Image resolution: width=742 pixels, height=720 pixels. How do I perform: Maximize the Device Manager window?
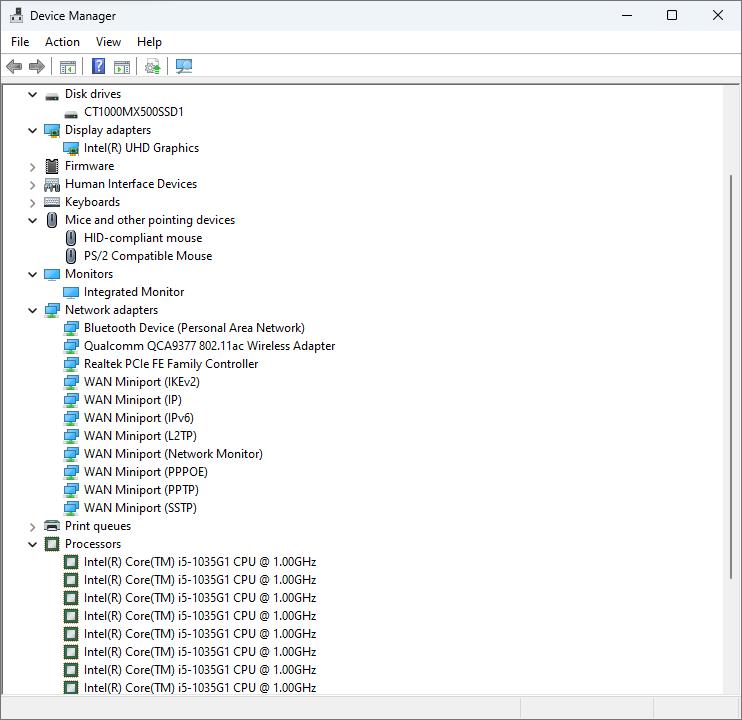(x=672, y=16)
